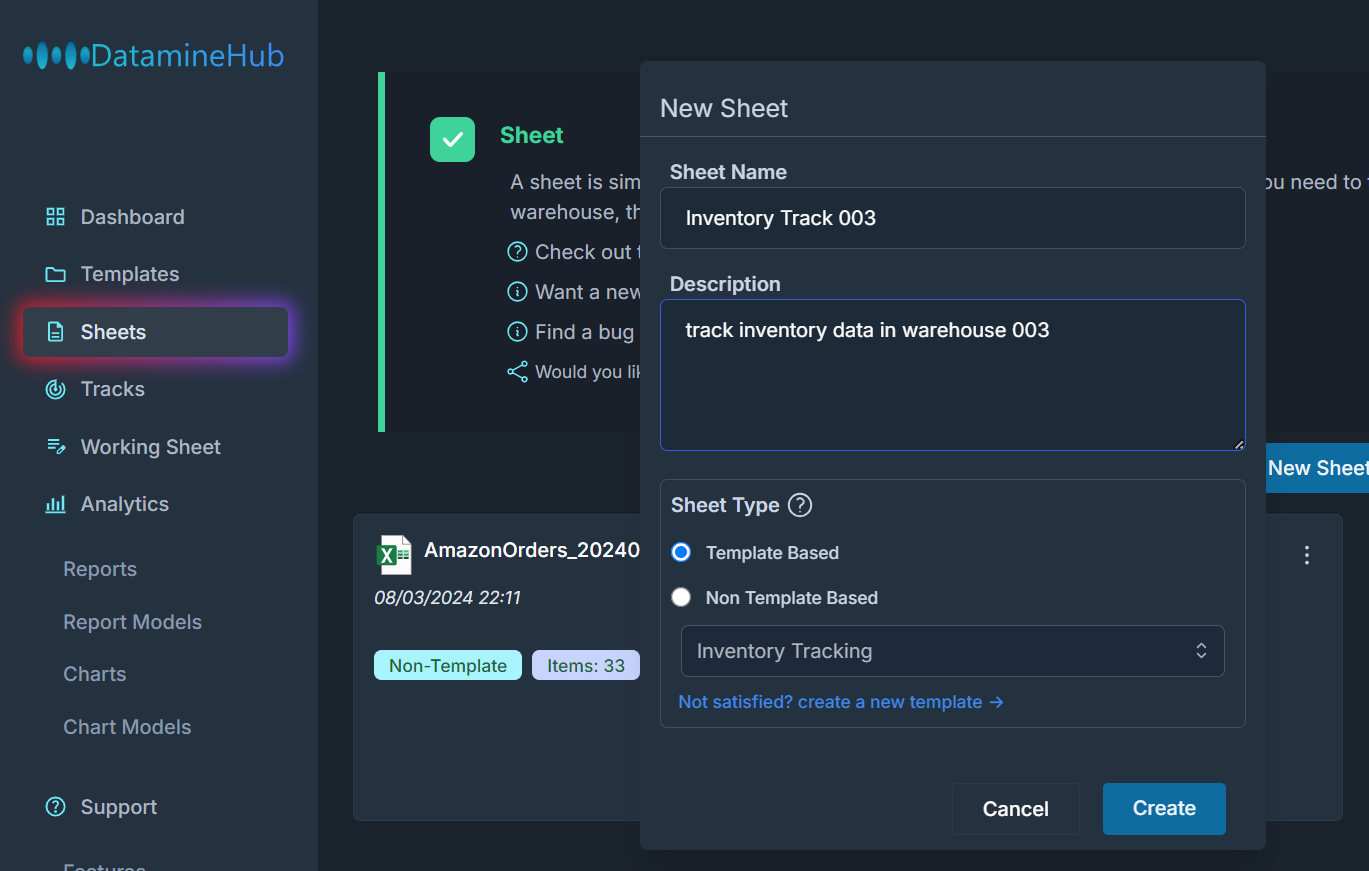Click the Description text area
Viewport: 1369px width, 871px height.
click(x=952, y=375)
